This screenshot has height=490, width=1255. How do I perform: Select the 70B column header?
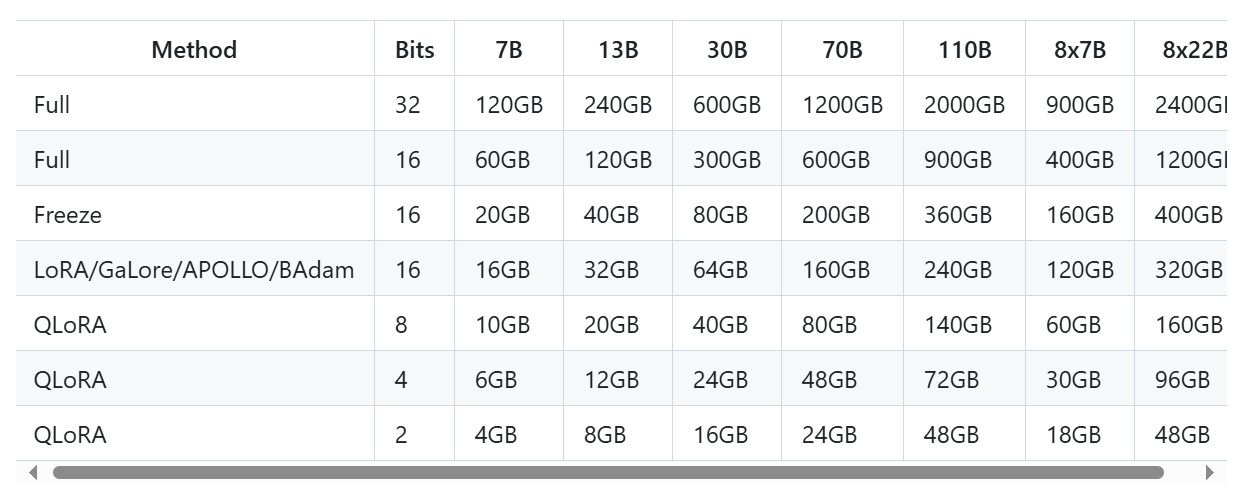842,49
